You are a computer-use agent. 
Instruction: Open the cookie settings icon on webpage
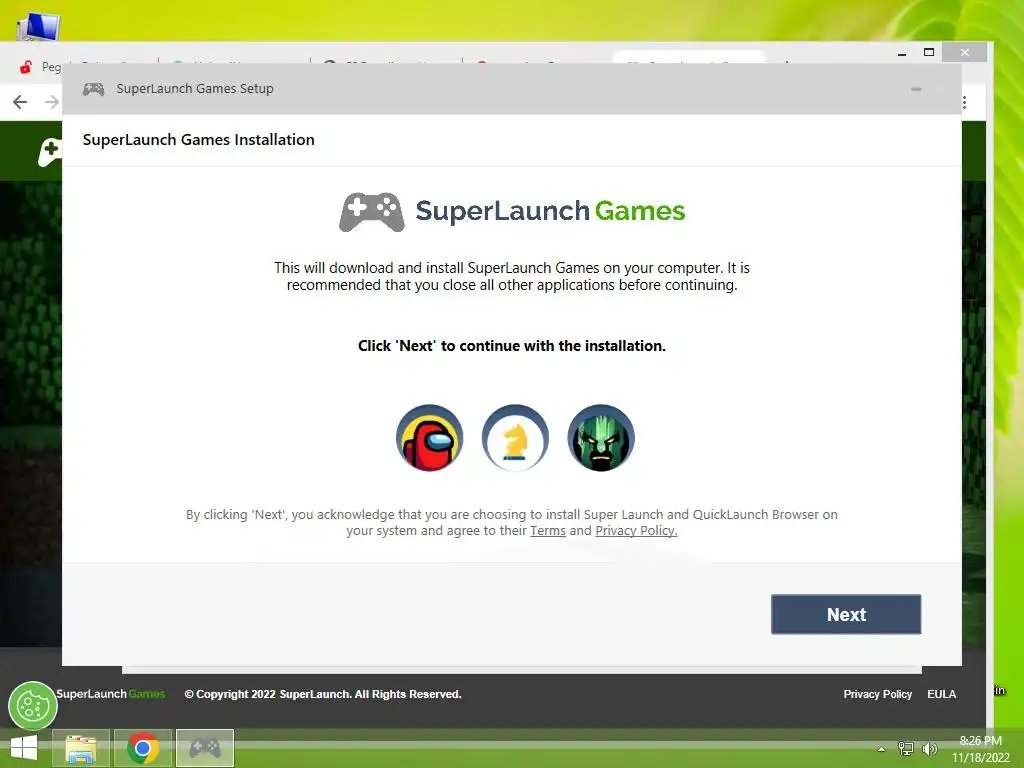click(x=33, y=705)
